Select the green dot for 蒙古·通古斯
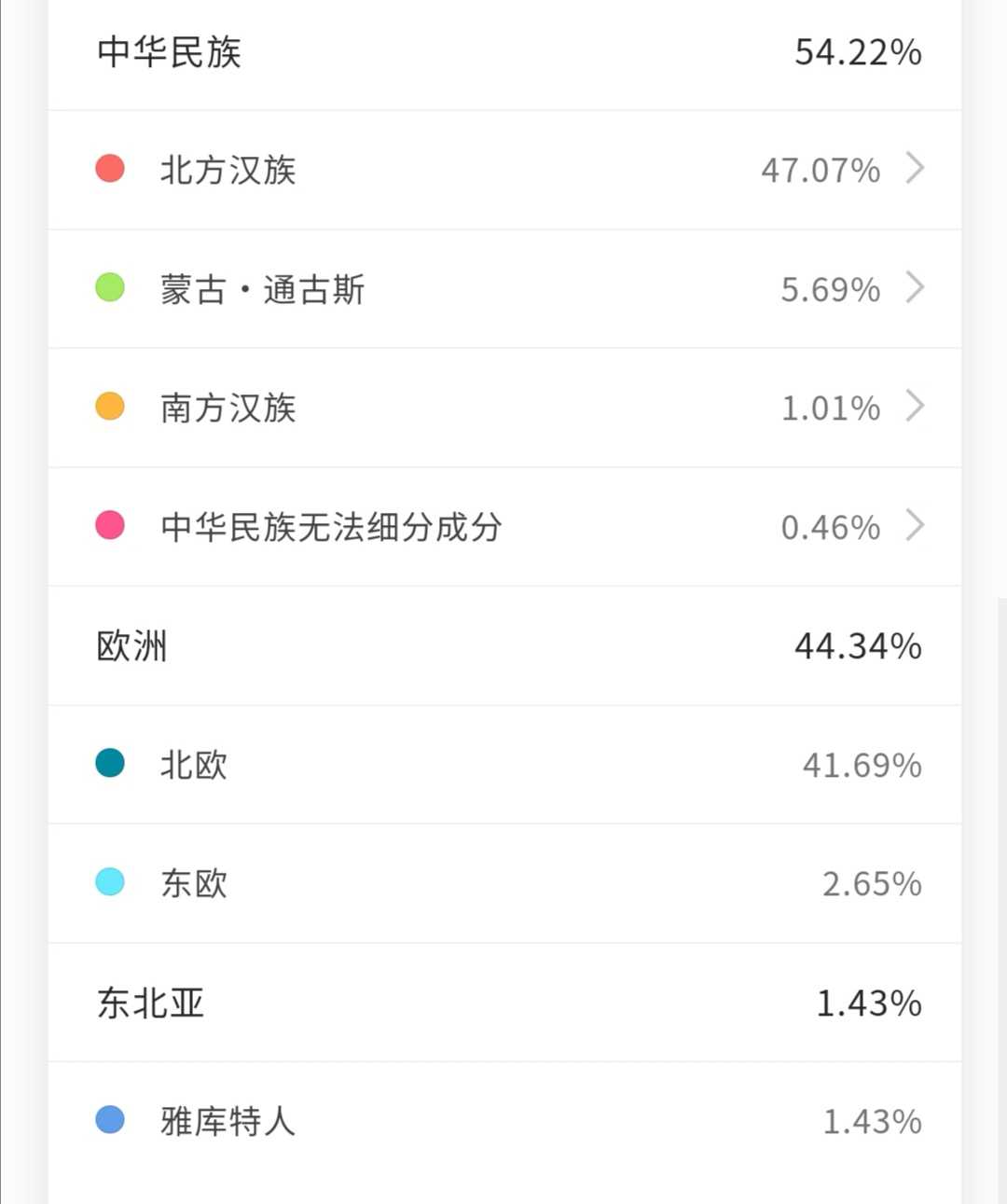1007x1204 pixels. [x=110, y=287]
